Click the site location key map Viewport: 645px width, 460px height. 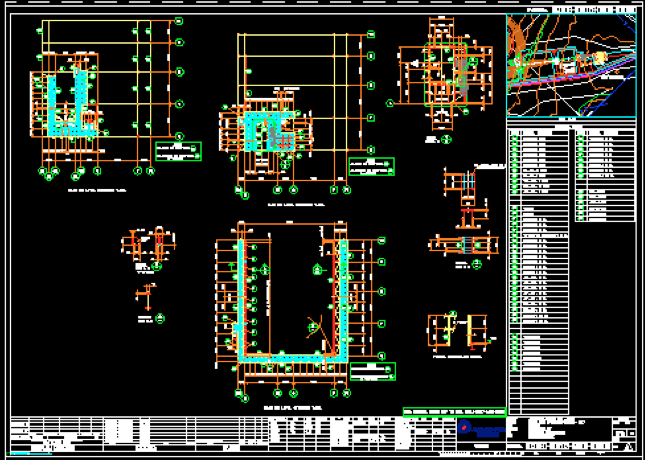571,67
